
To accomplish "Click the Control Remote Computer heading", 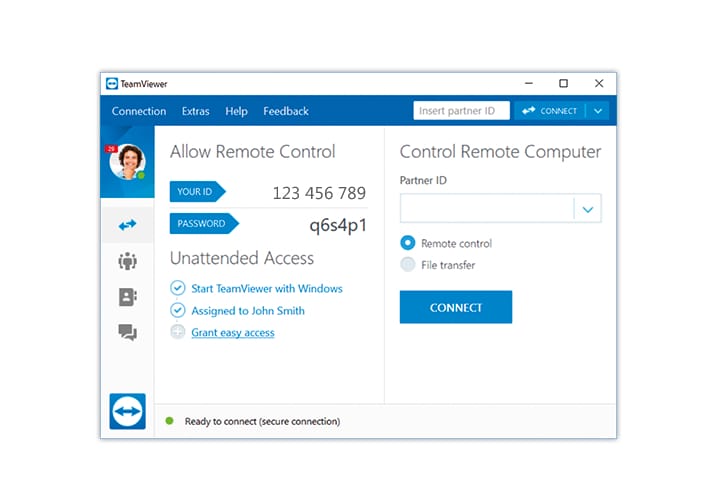I will coord(500,152).
